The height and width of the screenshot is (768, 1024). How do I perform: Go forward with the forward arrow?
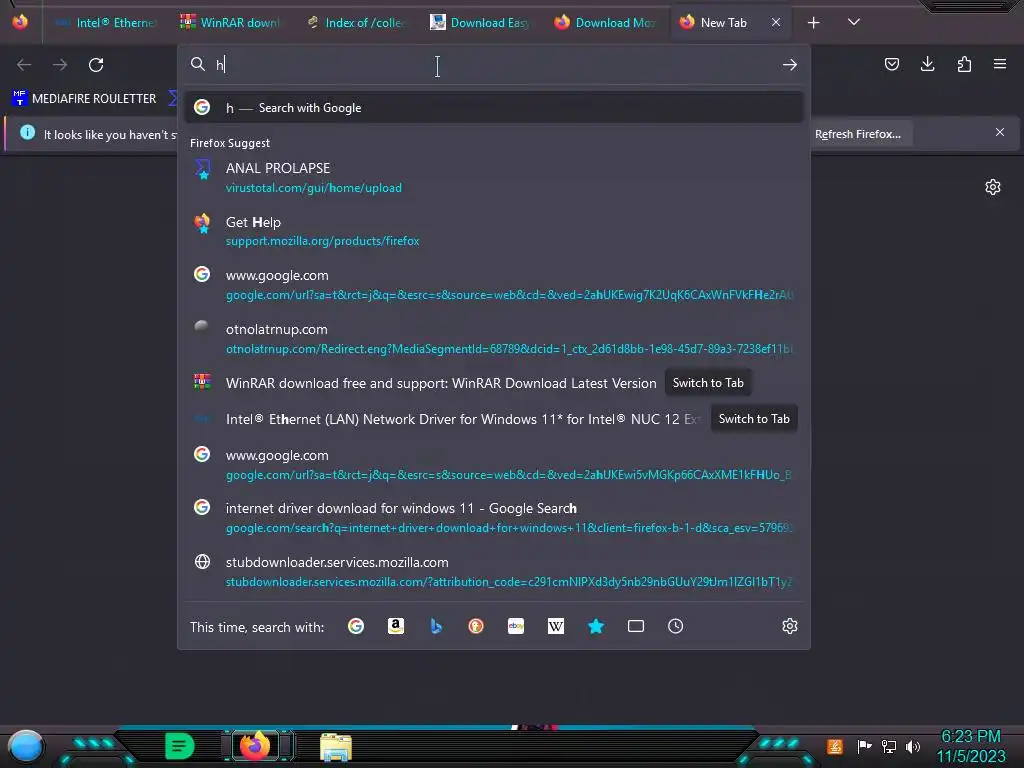tap(60, 65)
